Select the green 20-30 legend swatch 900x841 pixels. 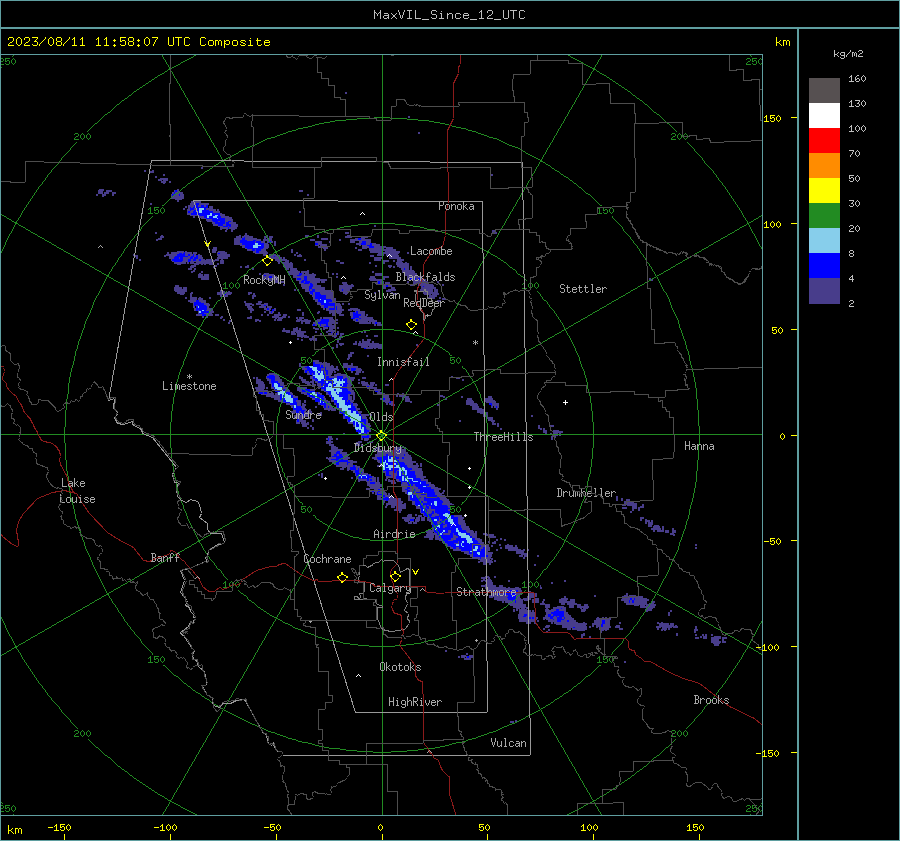(x=824, y=216)
